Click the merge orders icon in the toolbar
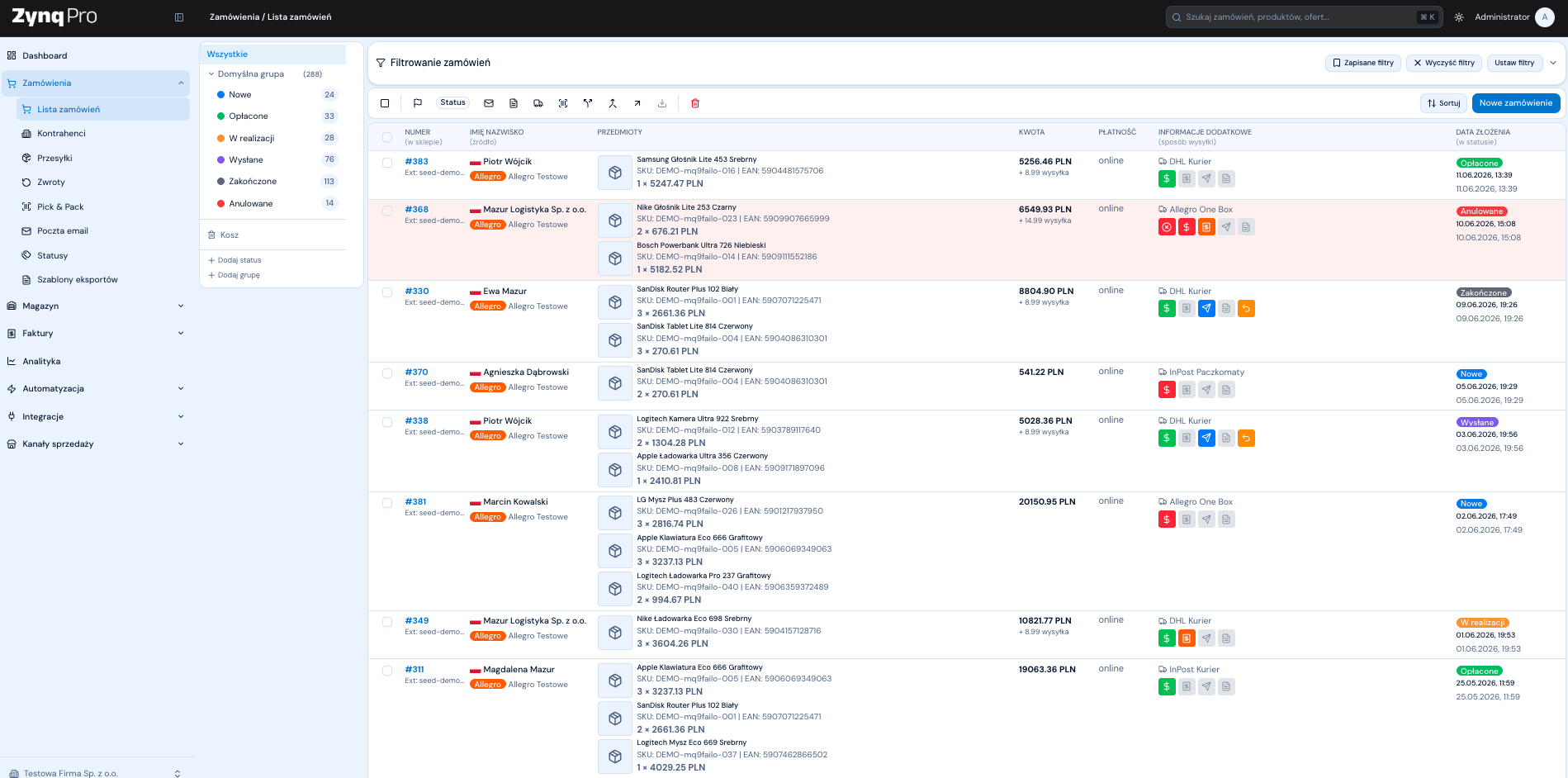 coord(613,103)
